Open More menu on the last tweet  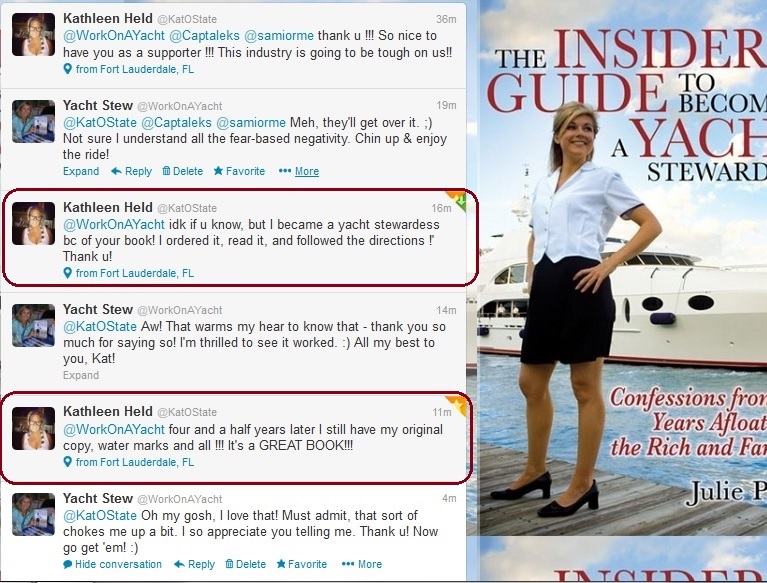[x=361, y=564]
